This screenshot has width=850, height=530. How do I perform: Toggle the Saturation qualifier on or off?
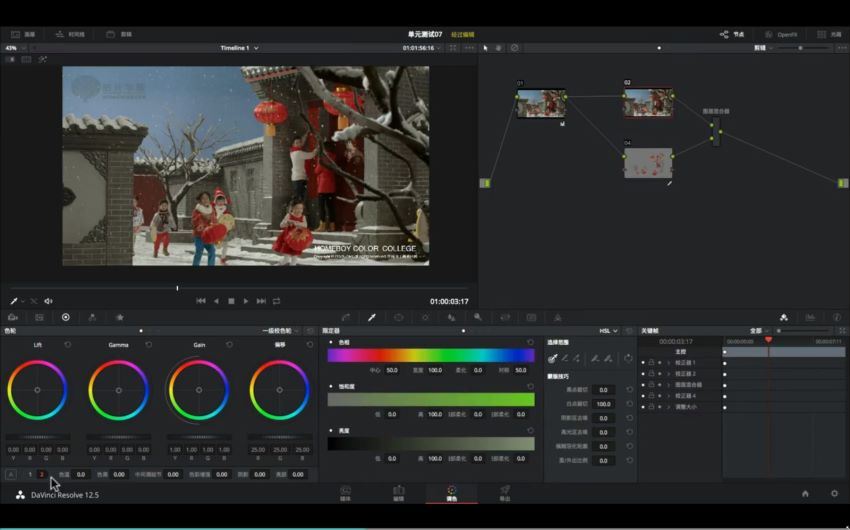[331, 386]
